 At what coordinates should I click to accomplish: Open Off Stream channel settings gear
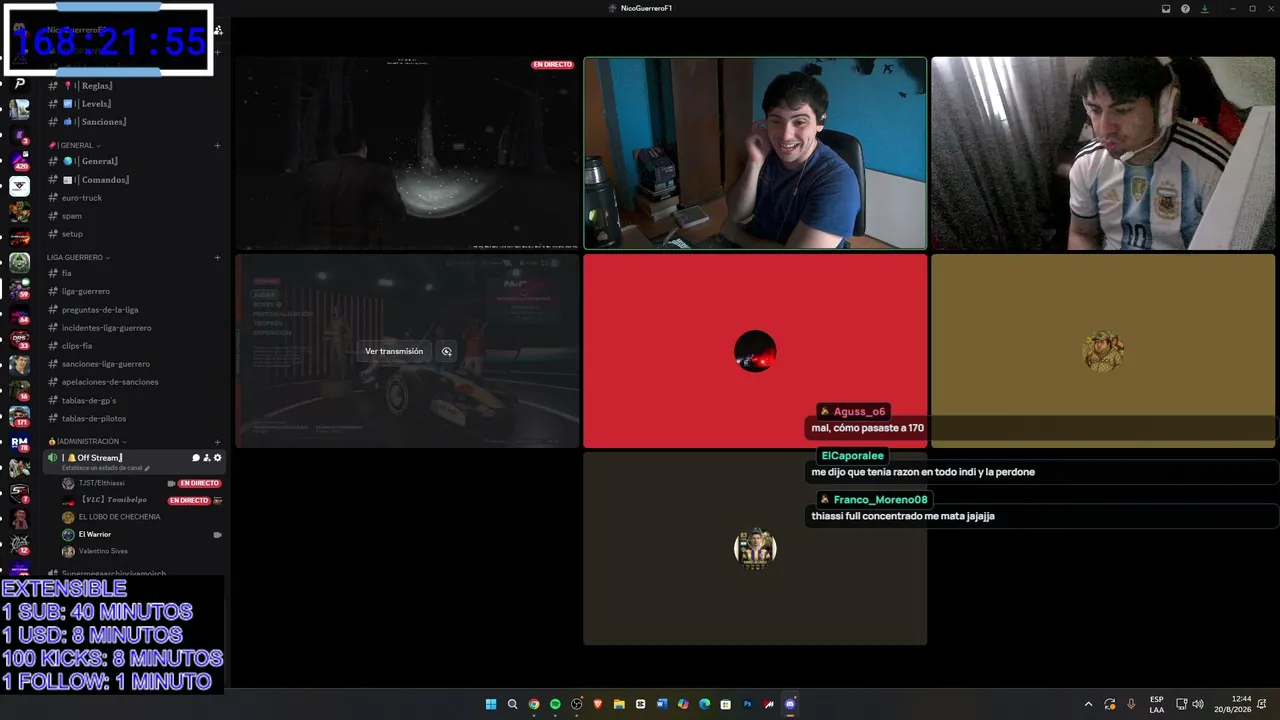(218, 458)
